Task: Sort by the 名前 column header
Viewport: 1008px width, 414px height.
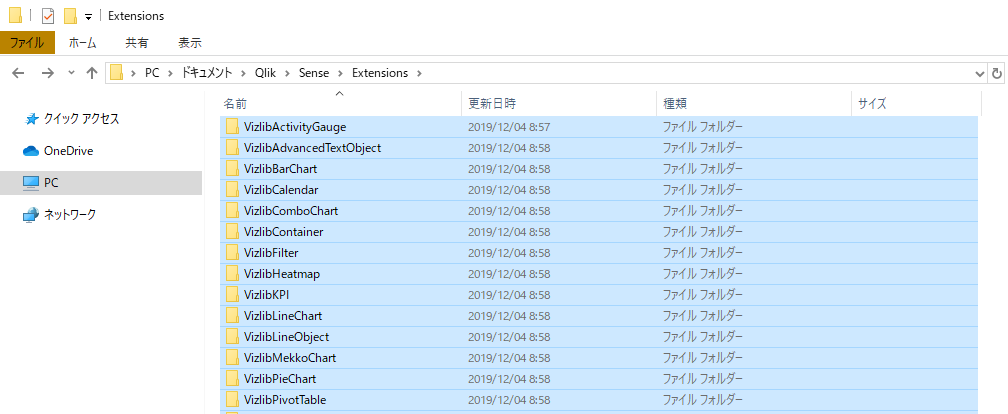Action: pyautogui.click(x=341, y=104)
